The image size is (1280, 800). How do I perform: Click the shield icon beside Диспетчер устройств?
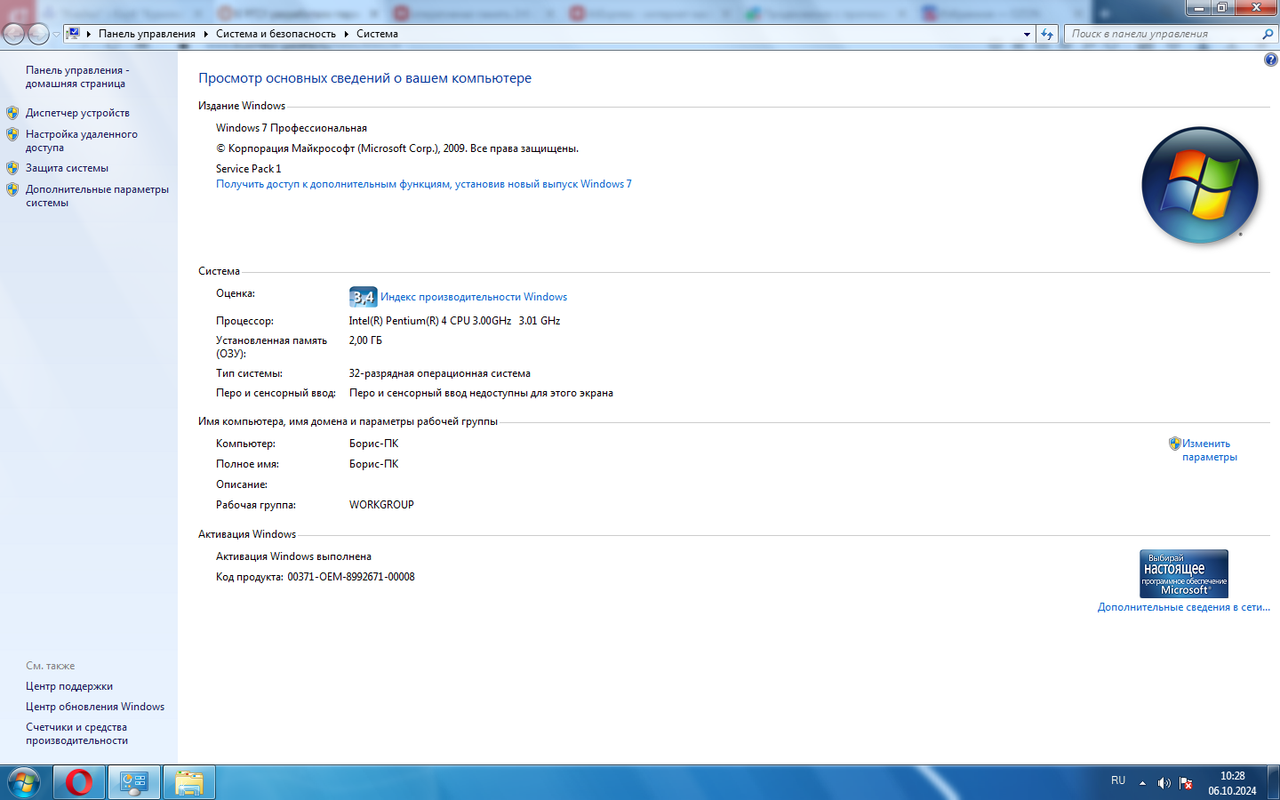click(x=12, y=113)
